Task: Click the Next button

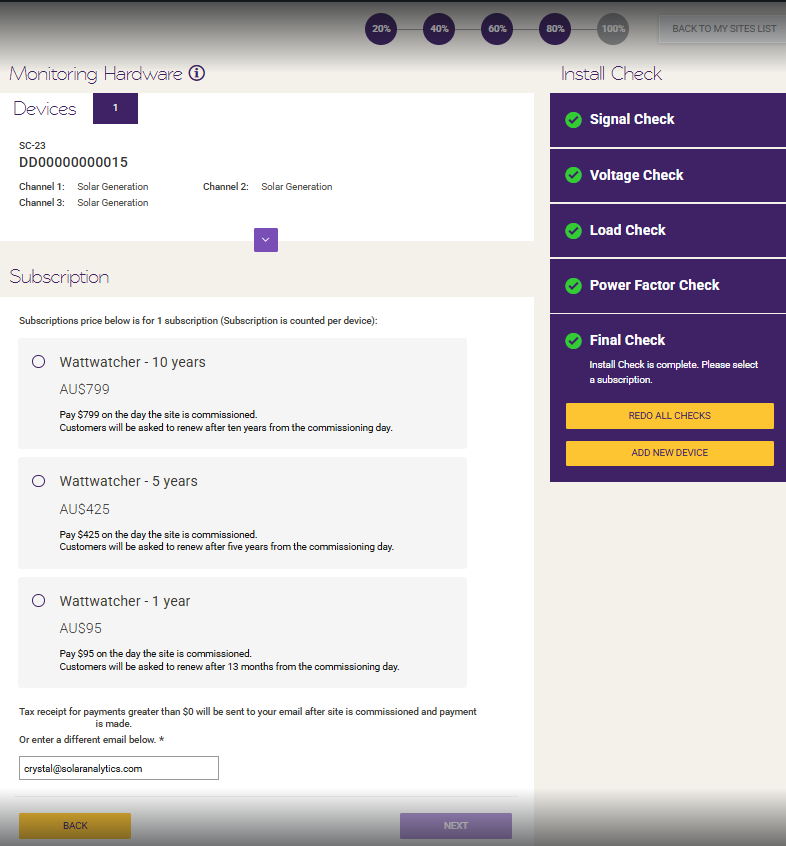Action: (x=456, y=825)
